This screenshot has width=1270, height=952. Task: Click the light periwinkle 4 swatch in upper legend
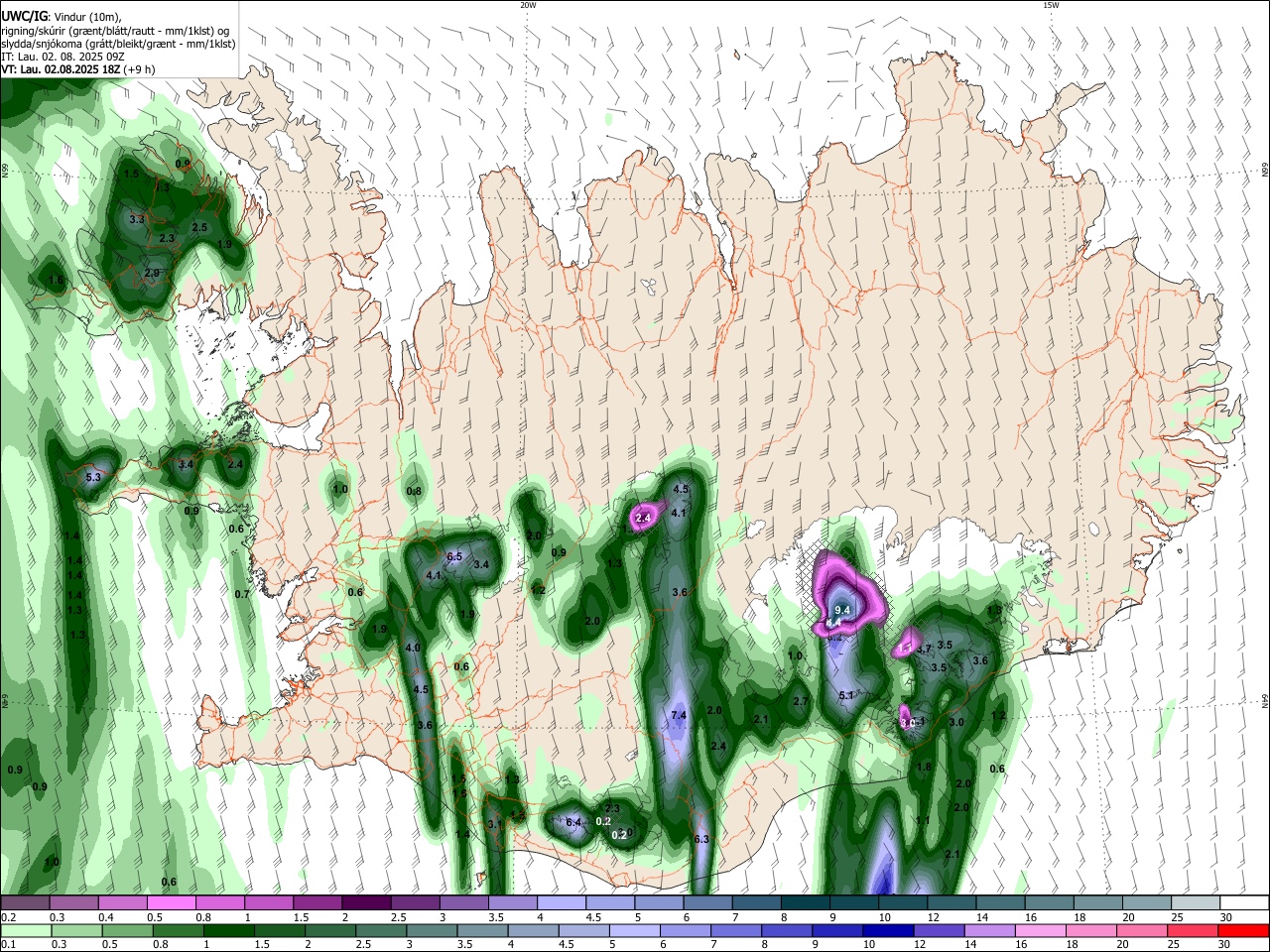(561, 903)
